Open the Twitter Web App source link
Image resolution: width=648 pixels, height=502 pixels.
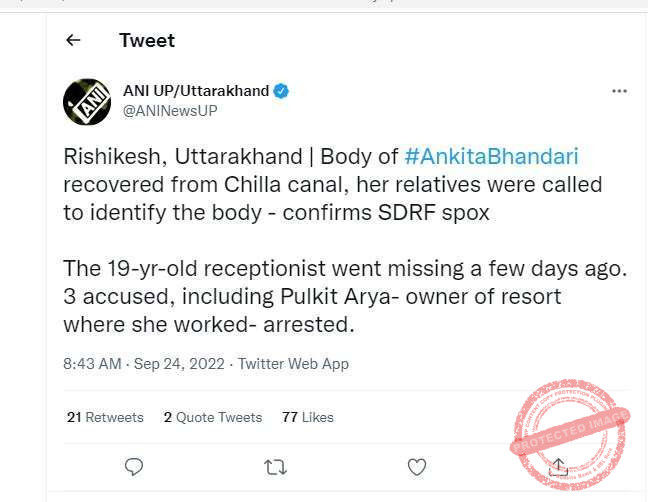(293, 364)
